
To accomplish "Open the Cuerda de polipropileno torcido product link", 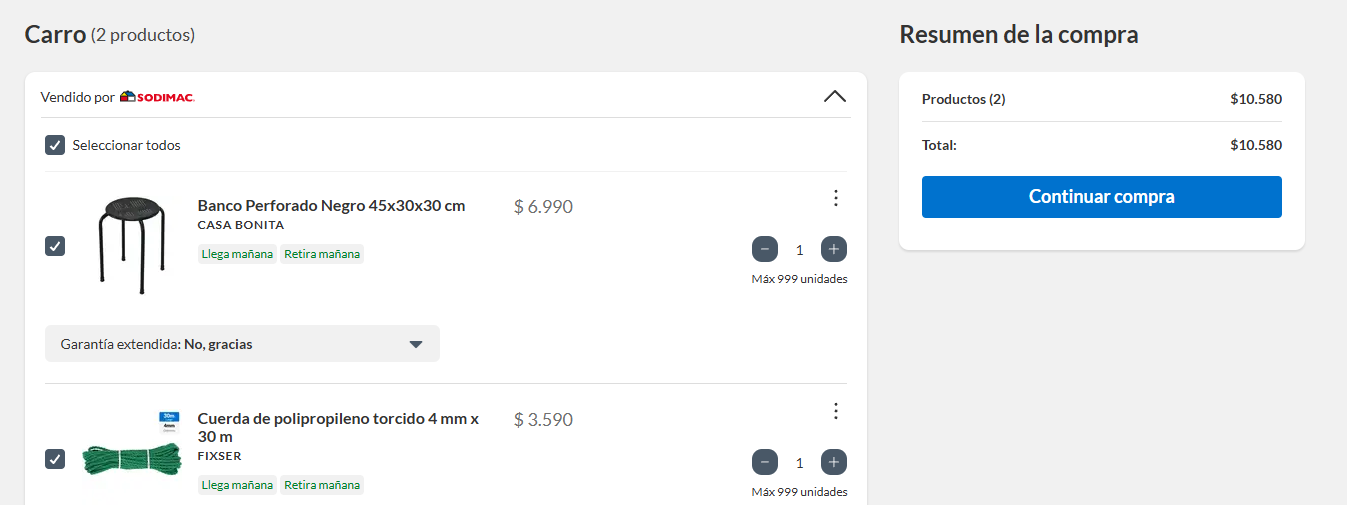I will tap(338, 428).
